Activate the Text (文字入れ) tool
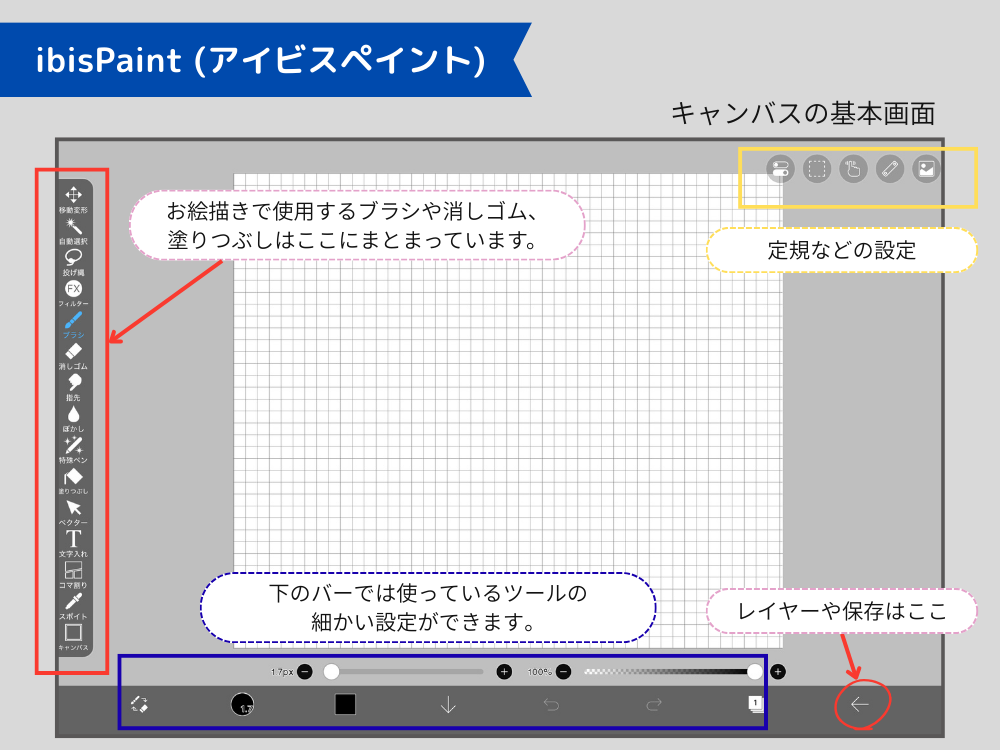The height and width of the screenshot is (750, 1000). (73, 539)
